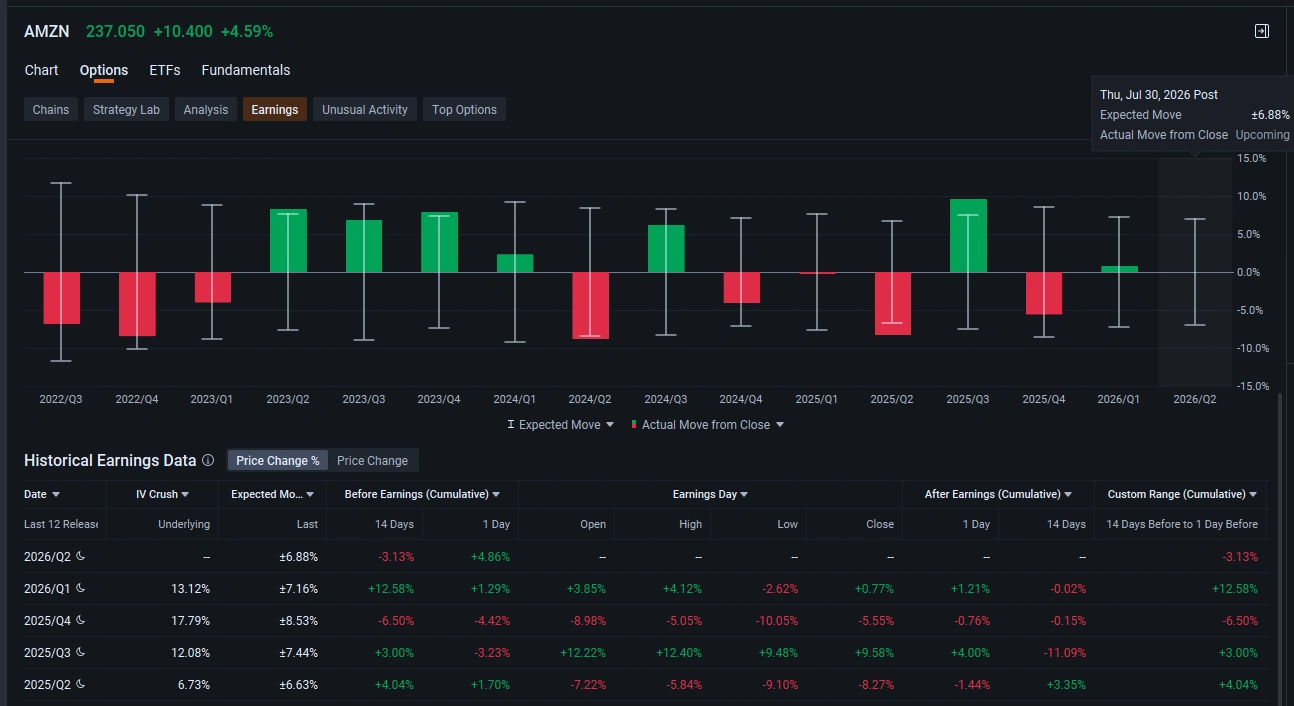
Task: Click 2022/Q3 x-axis label
Action: 61,399
